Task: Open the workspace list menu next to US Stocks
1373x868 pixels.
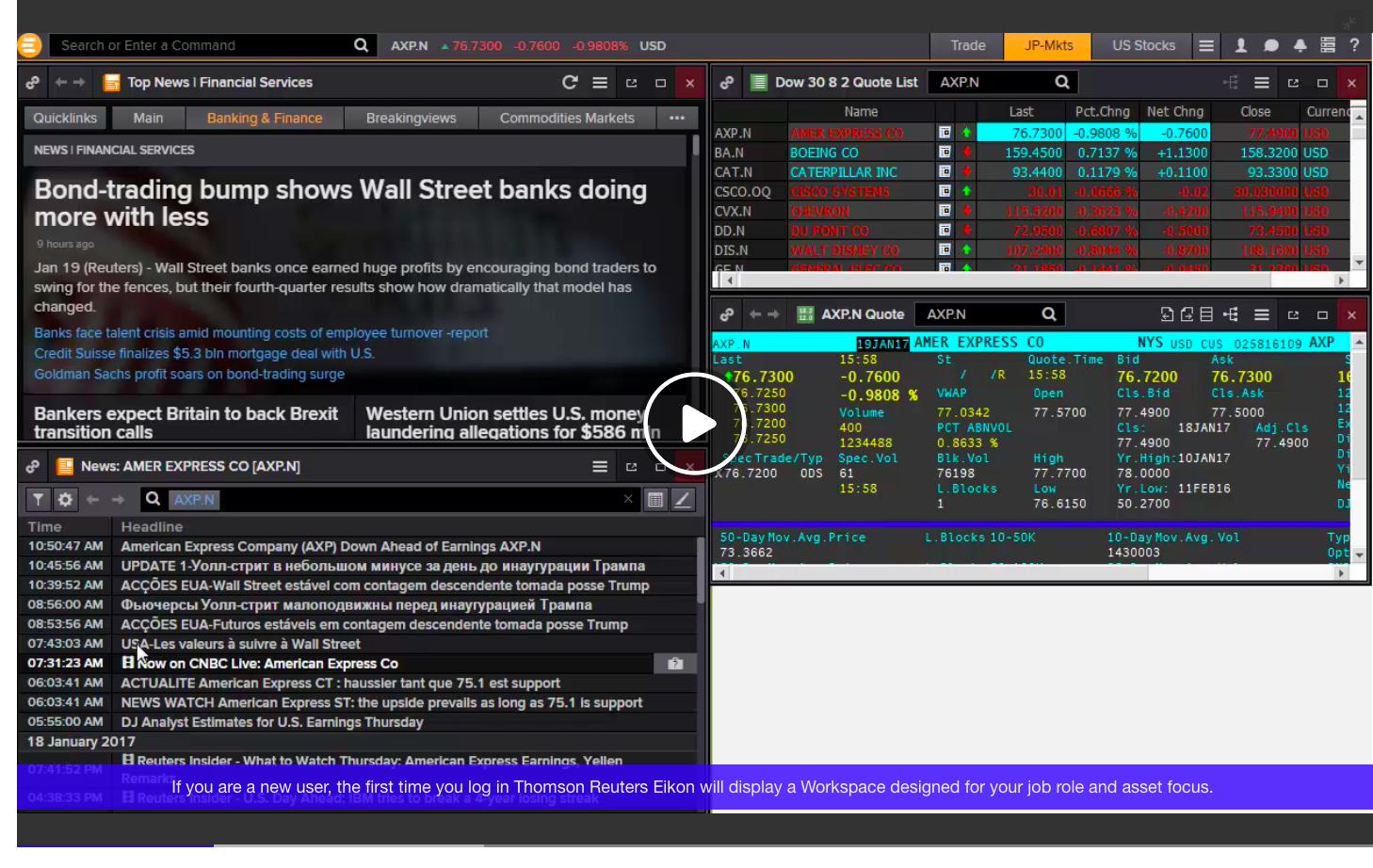Action: [x=1206, y=45]
